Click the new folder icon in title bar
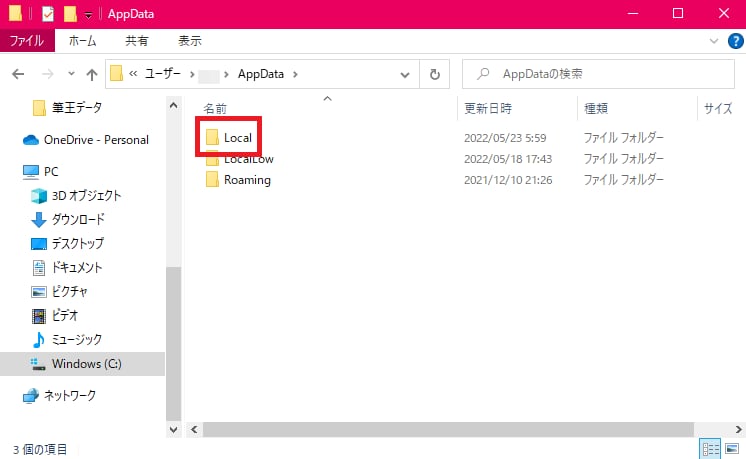The image size is (746, 459). (x=70, y=14)
